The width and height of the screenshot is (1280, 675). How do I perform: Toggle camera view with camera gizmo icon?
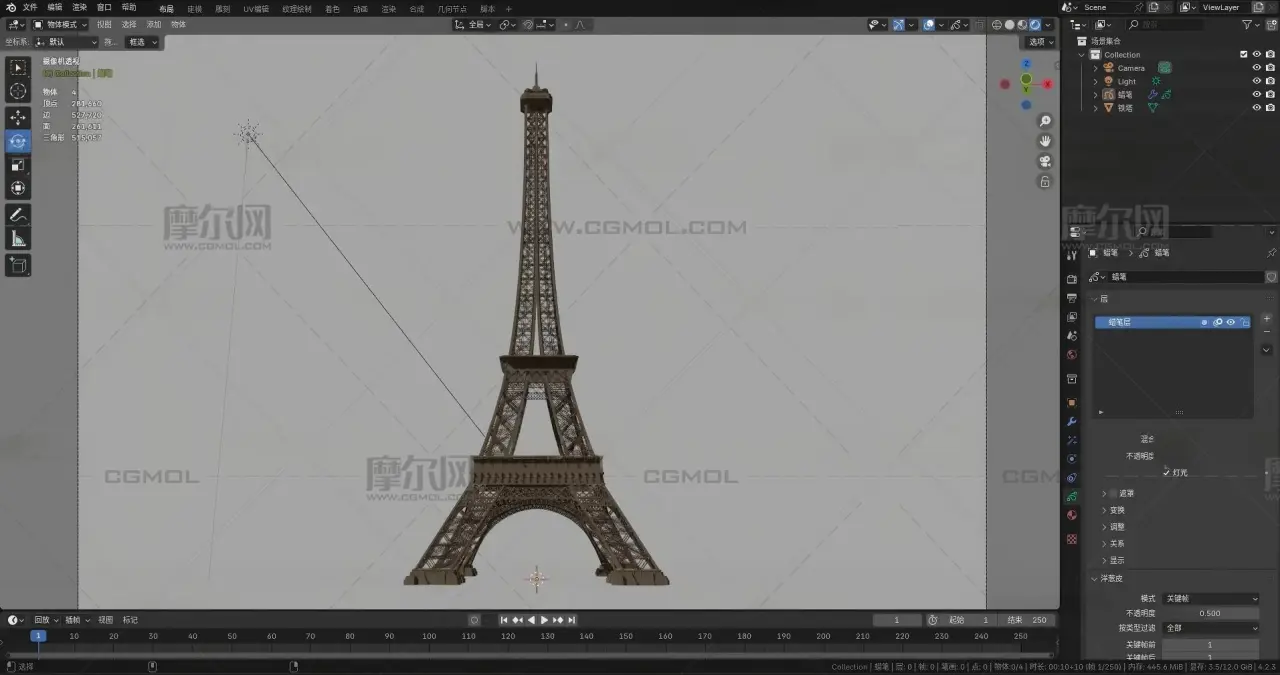[1045, 161]
